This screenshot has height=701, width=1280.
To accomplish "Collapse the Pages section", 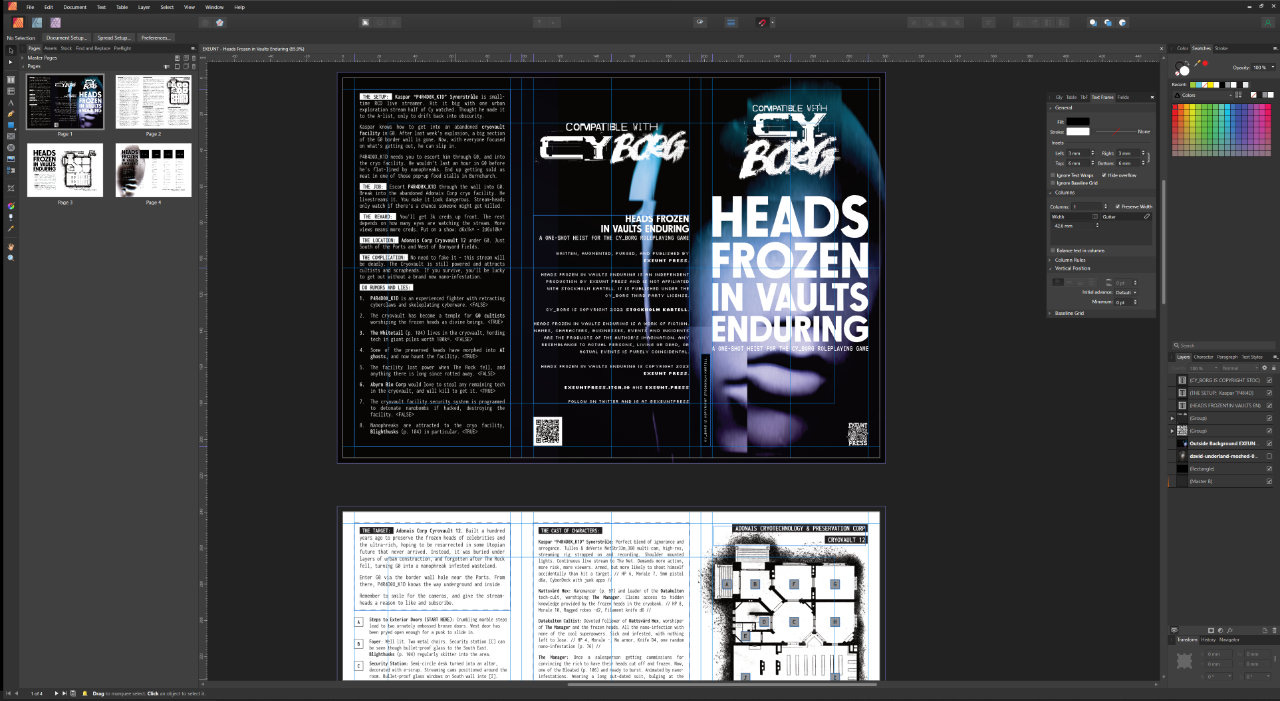I will pyautogui.click(x=22, y=66).
